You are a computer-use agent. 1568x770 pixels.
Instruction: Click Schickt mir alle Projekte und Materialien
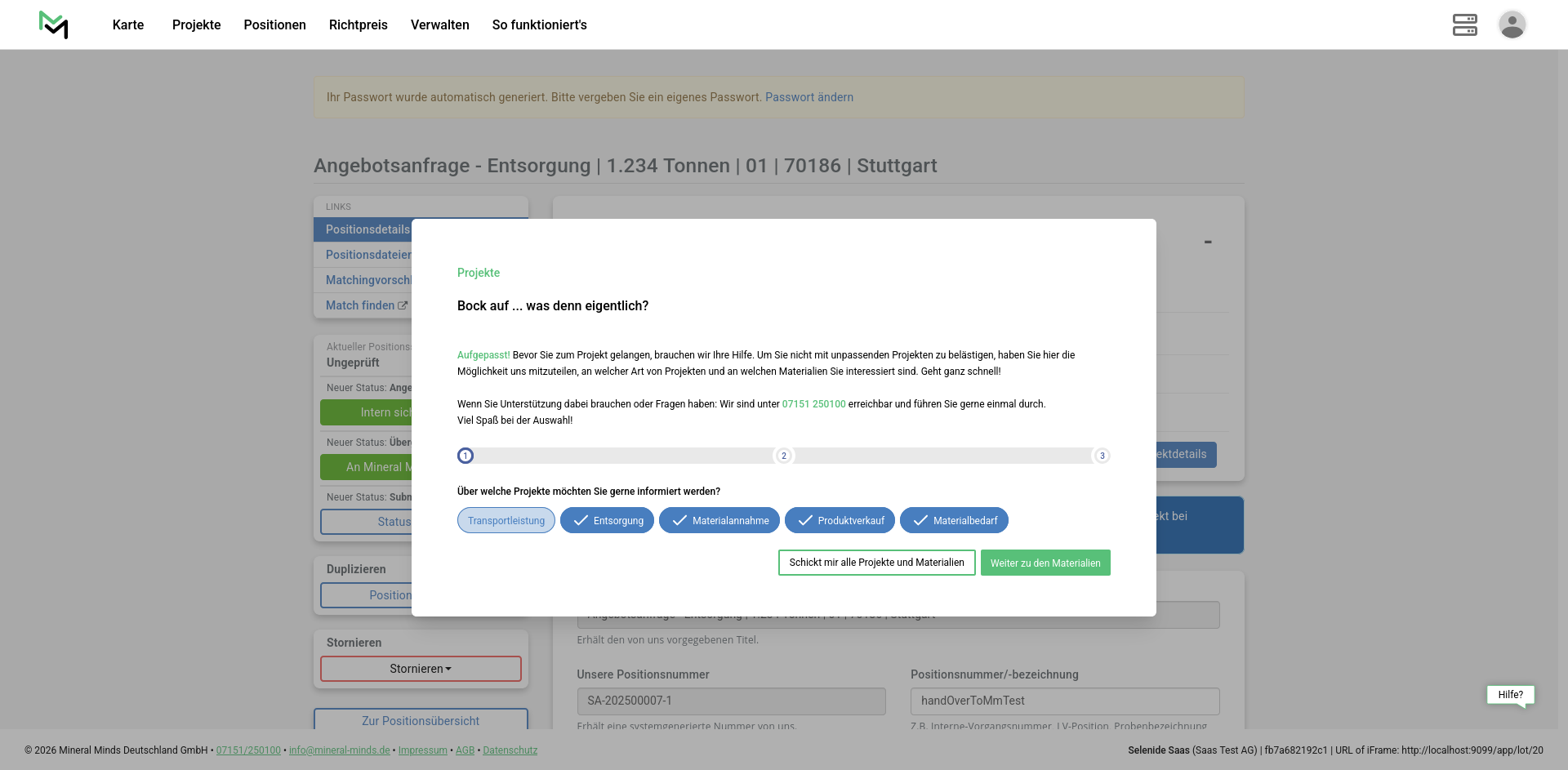(x=876, y=563)
